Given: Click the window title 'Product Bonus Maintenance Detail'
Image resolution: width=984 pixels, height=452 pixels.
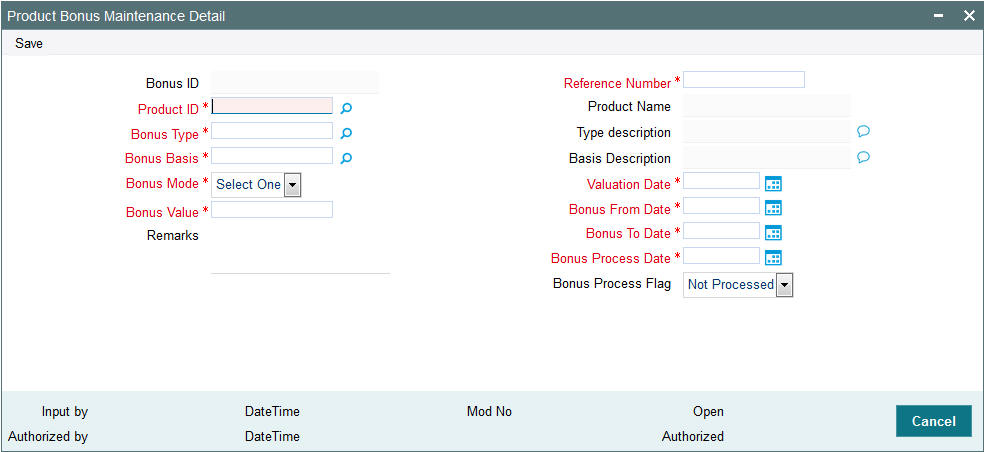Looking at the screenshot, I should 116,16.
